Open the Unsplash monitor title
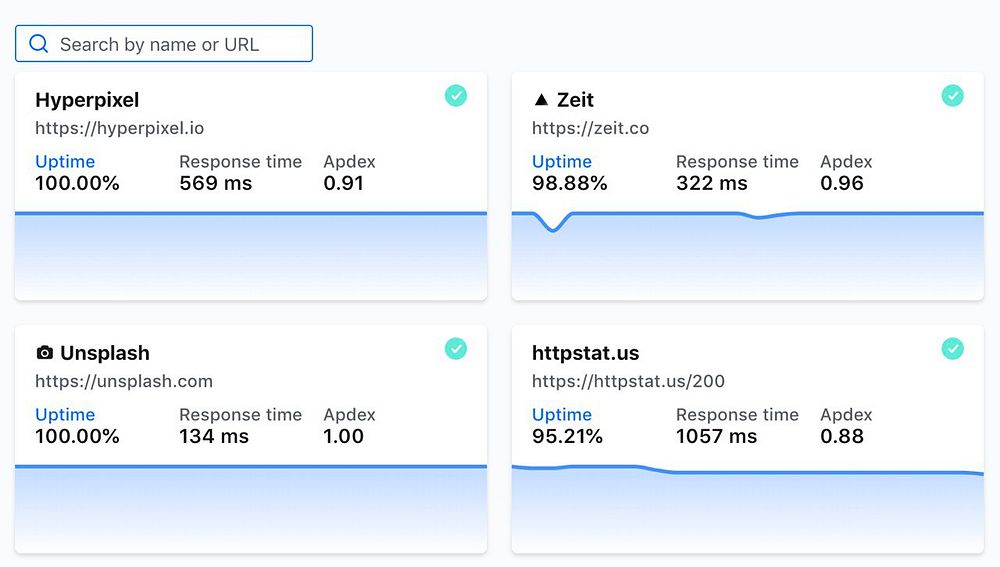The image size is (1000, 567). tap(105, 353)
